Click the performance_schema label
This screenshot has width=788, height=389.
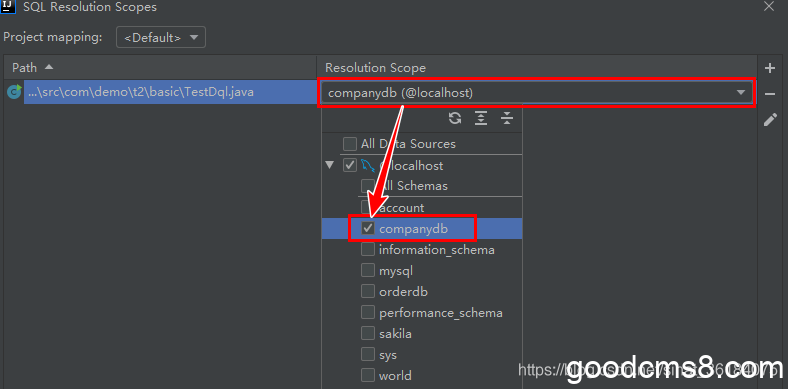[441, 313]
